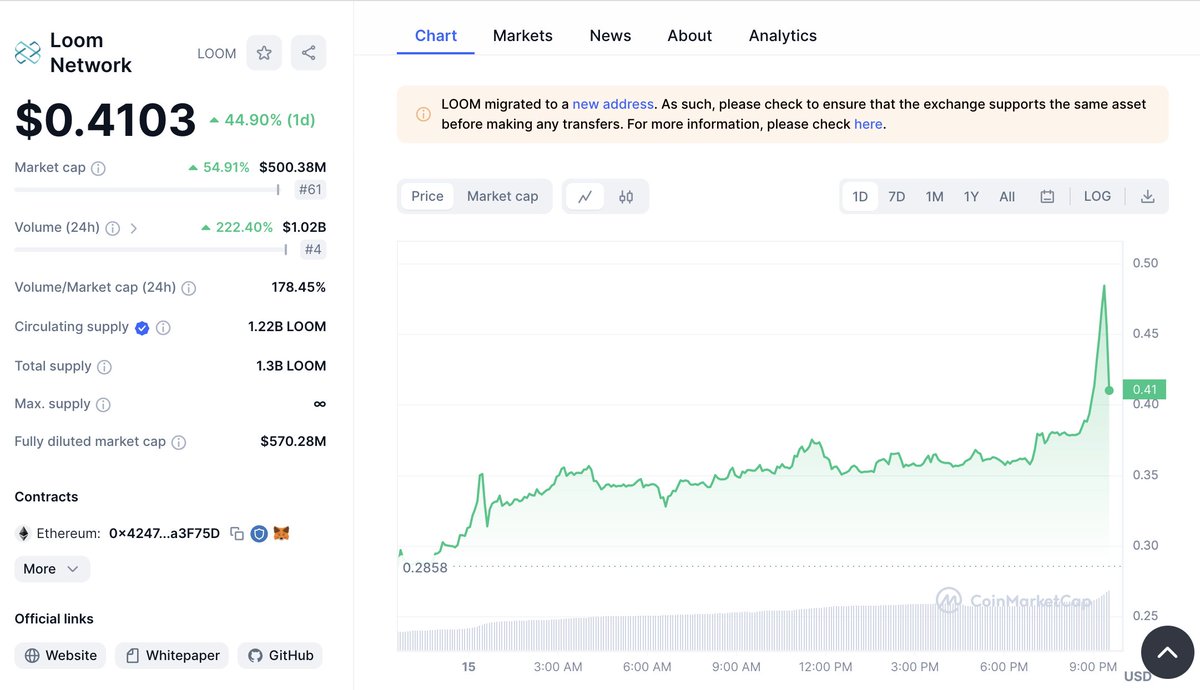1200x690 pixels.
Task: Select the 7D time range
Action: click(x=897, y=196)
